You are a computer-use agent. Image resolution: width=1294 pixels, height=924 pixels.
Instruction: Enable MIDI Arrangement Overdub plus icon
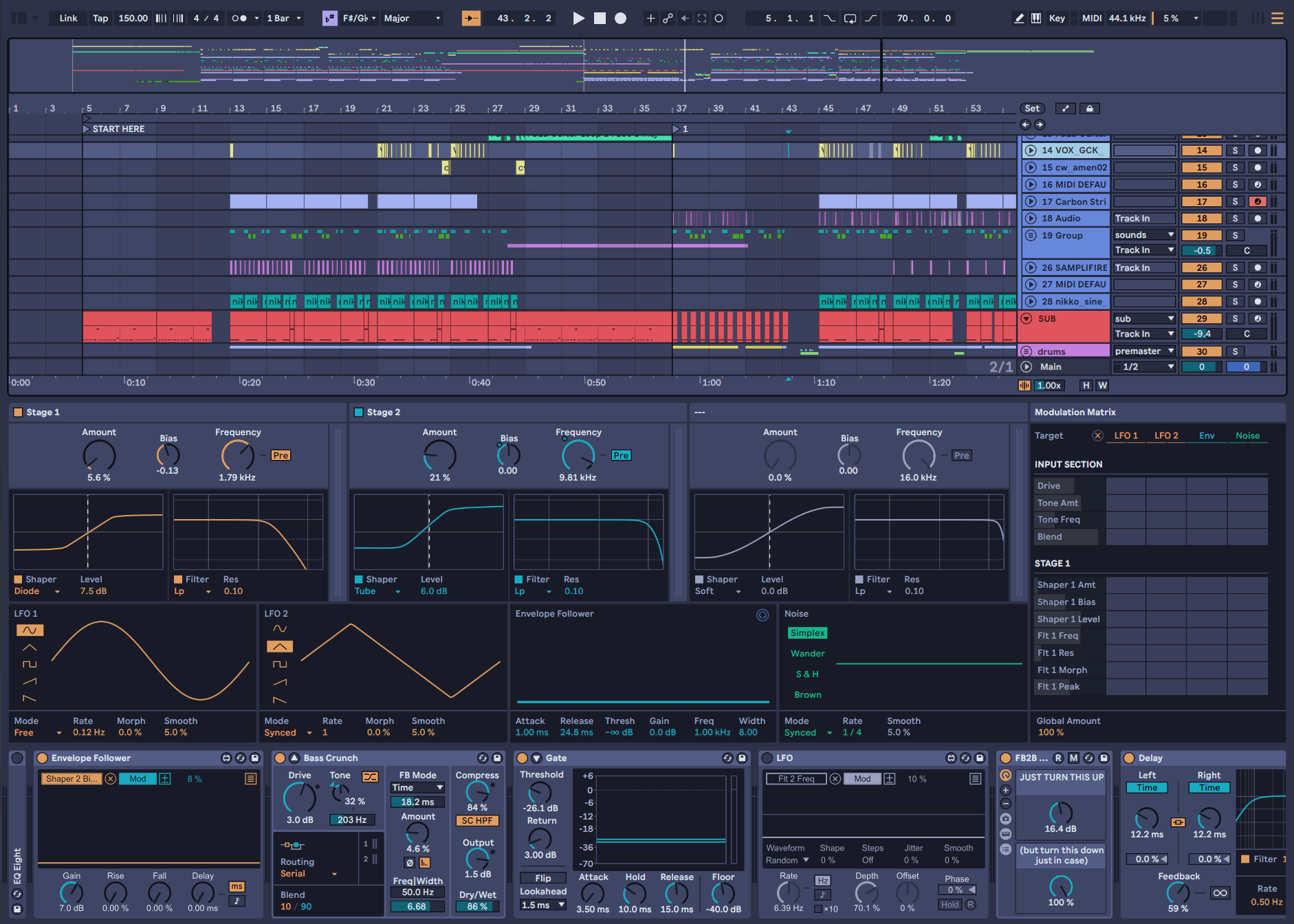click(x=650, y=19)
